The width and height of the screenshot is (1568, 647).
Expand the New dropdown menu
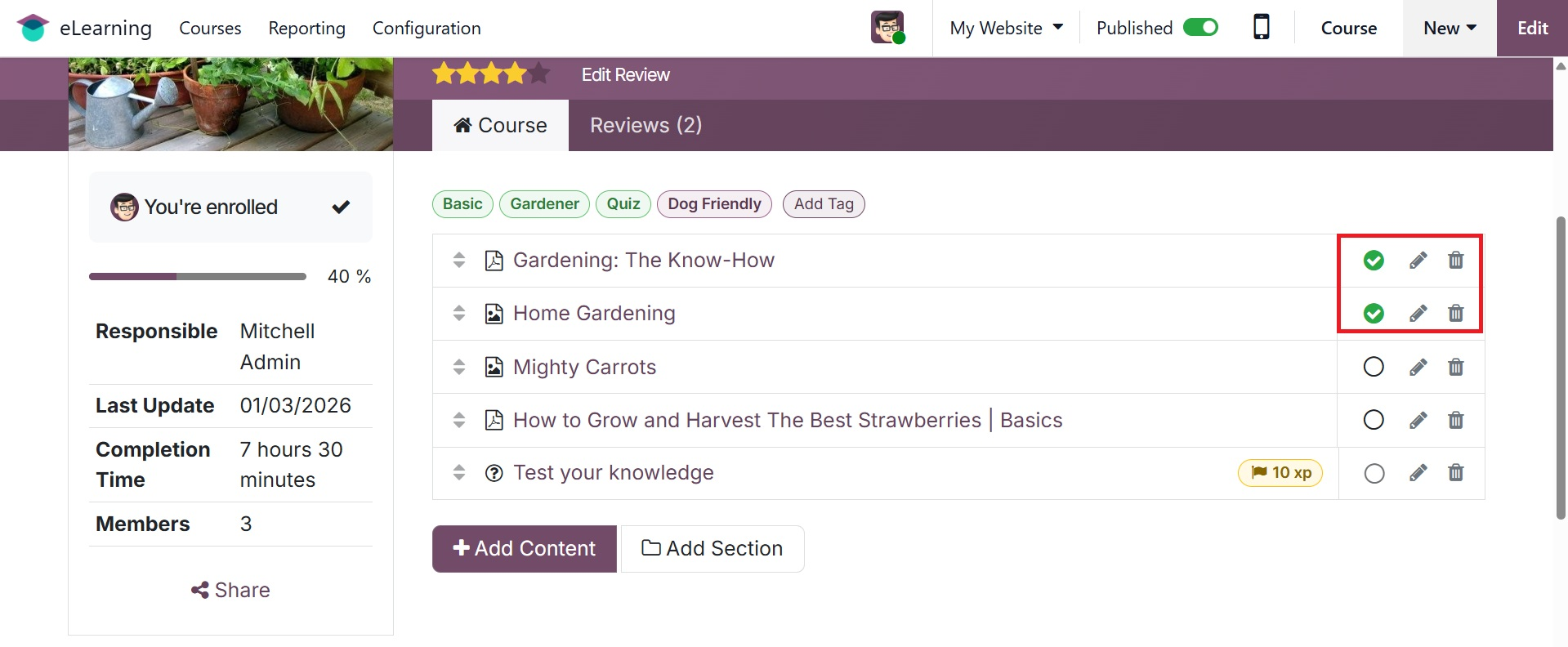(1450, 28)
